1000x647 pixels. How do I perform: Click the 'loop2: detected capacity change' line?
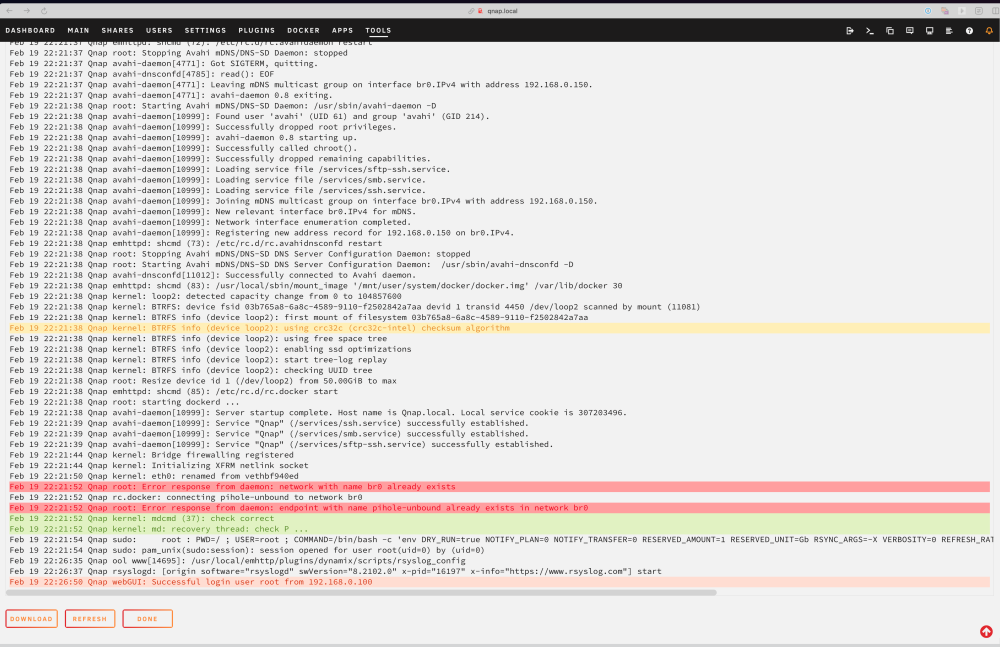205,296
